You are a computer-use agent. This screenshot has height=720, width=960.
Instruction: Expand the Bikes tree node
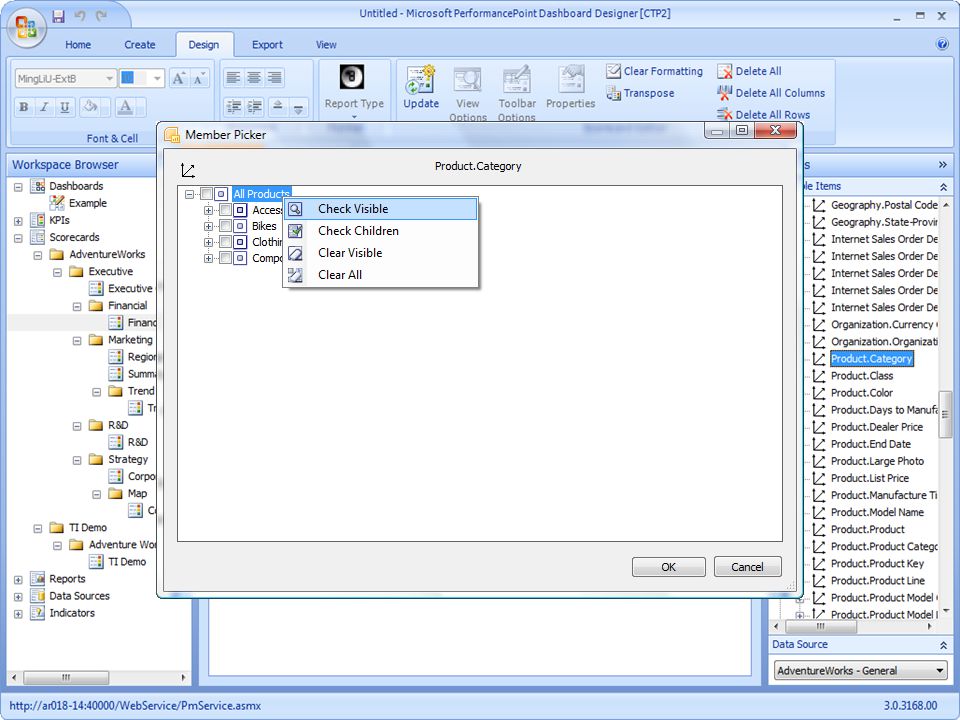[208, 226]
